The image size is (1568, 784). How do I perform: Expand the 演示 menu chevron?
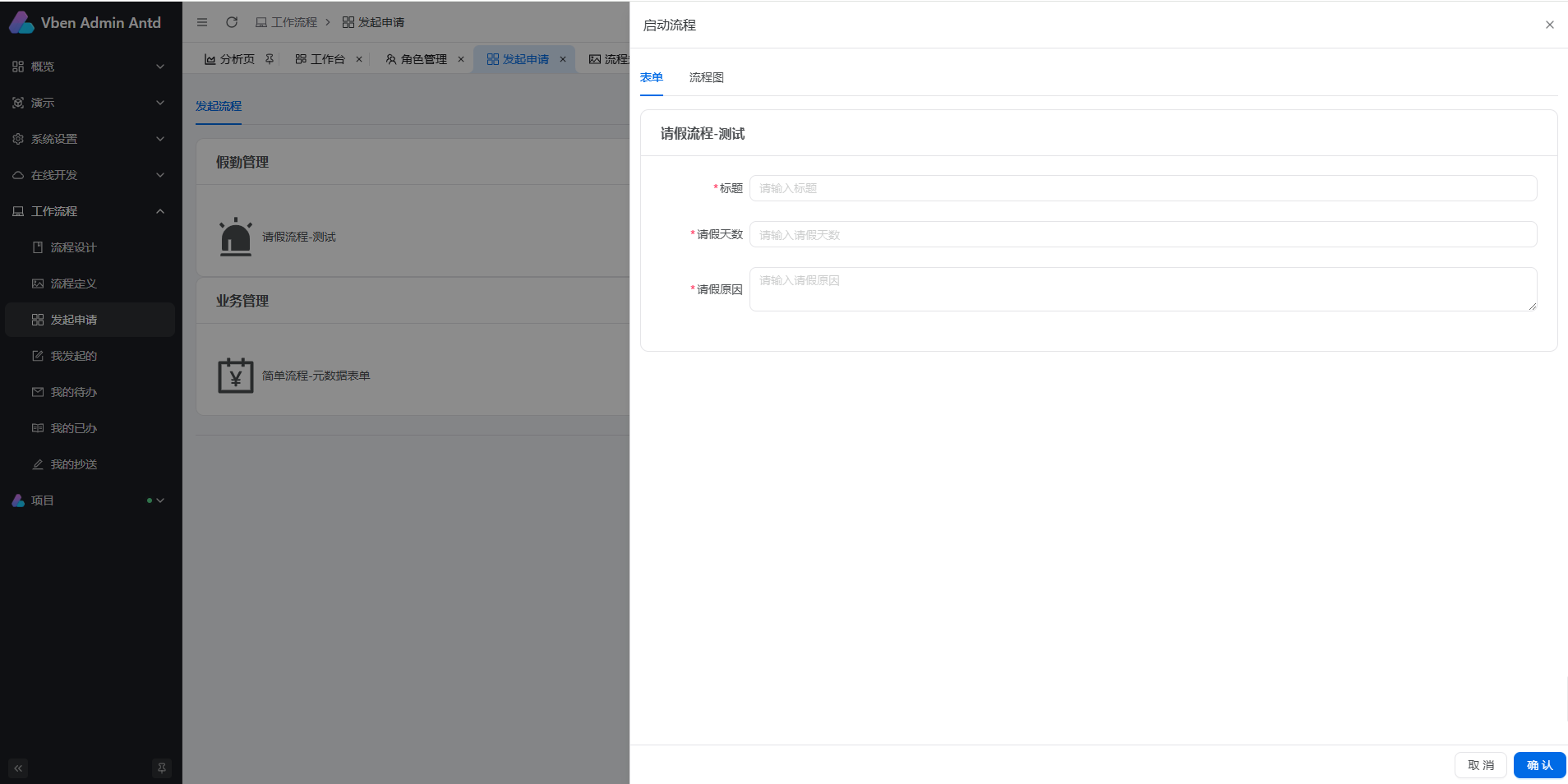click(160, 103)
